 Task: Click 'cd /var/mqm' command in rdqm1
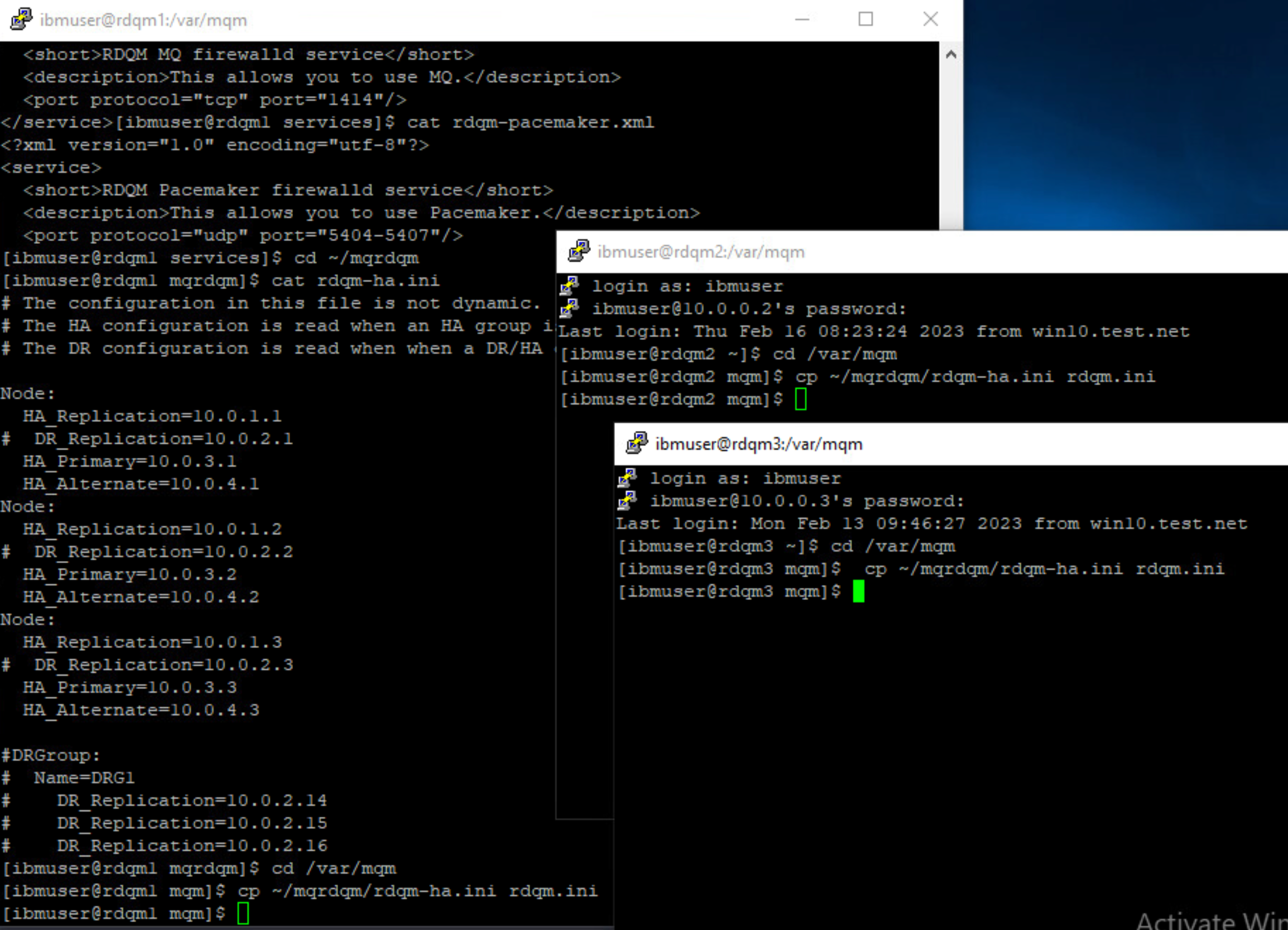pyautogui.click(x=334, y=868)
